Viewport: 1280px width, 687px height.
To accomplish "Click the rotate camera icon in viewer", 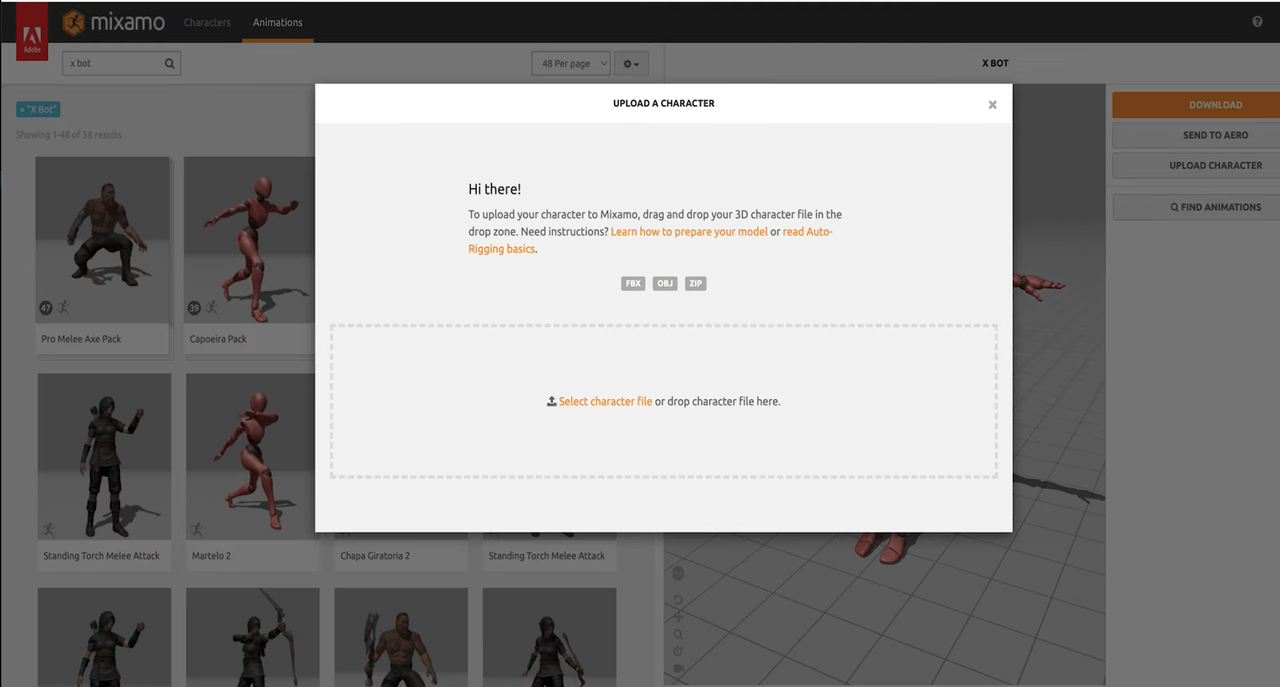I will tap(678, 600).
